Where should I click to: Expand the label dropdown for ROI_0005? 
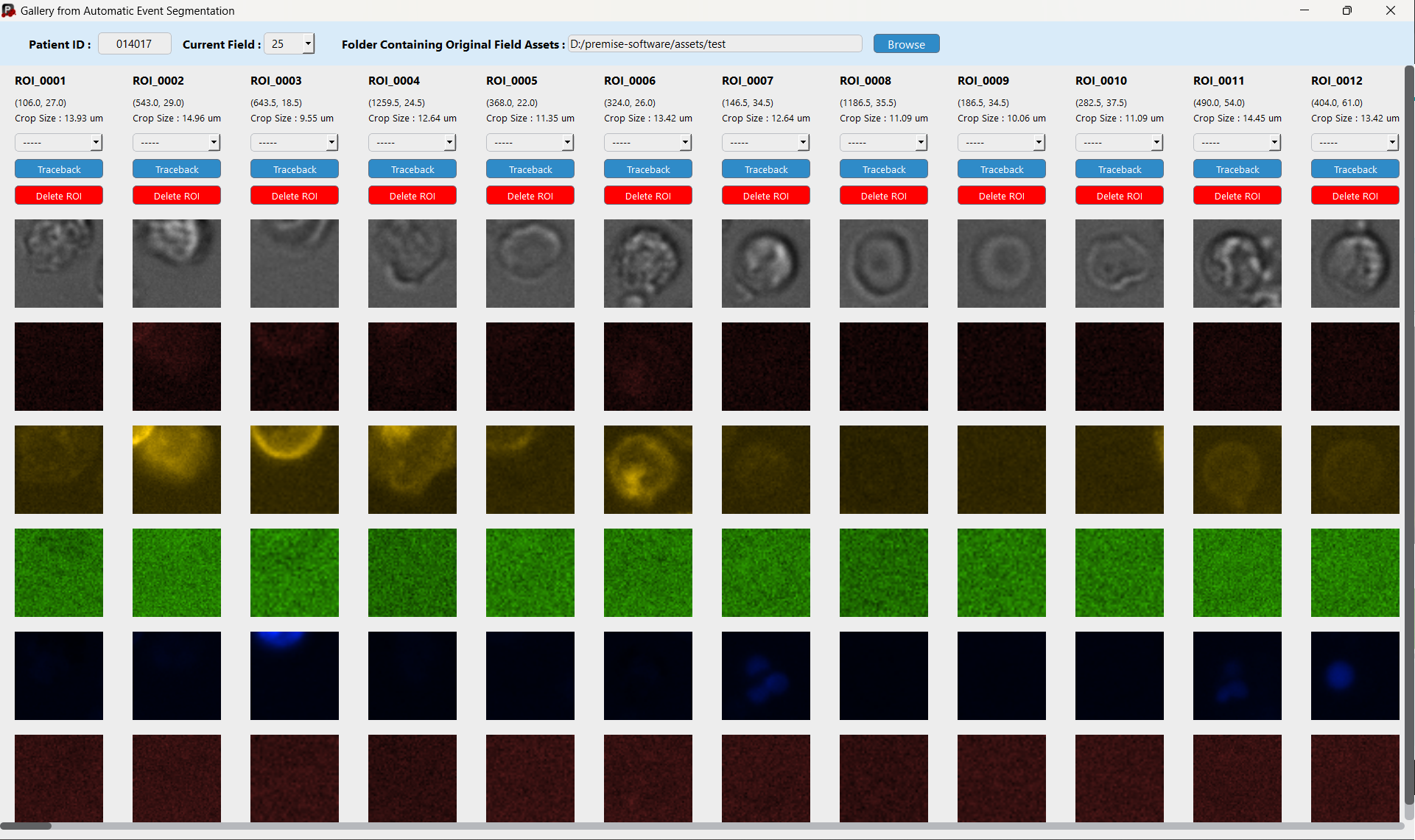pyautogui.click(x=567, y=142)
